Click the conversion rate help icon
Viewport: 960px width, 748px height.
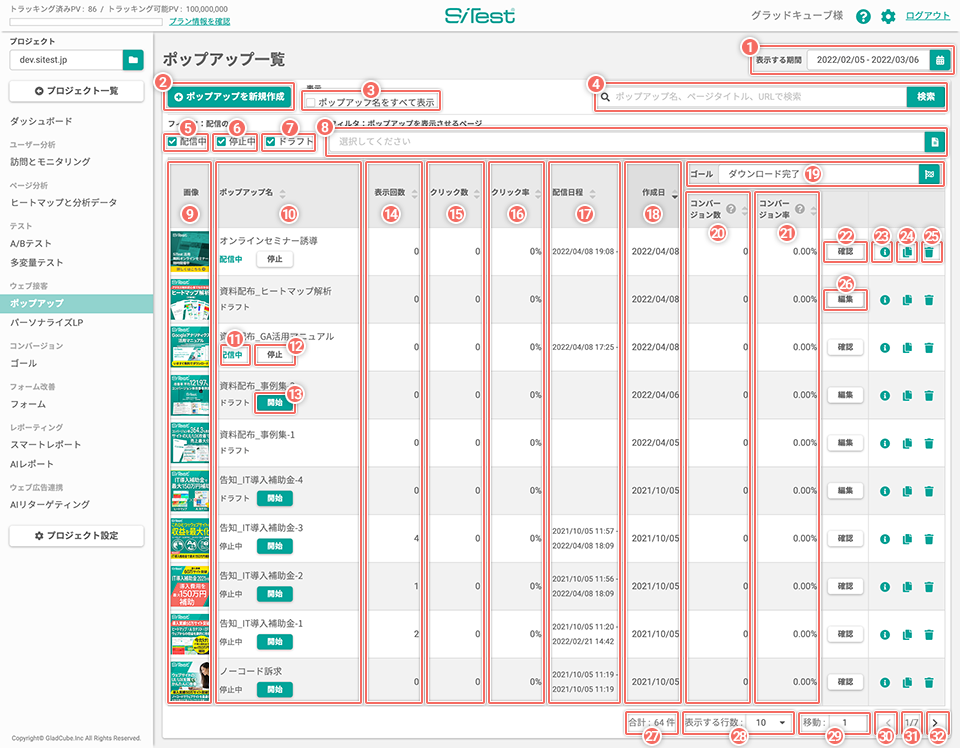coord(800,209)
